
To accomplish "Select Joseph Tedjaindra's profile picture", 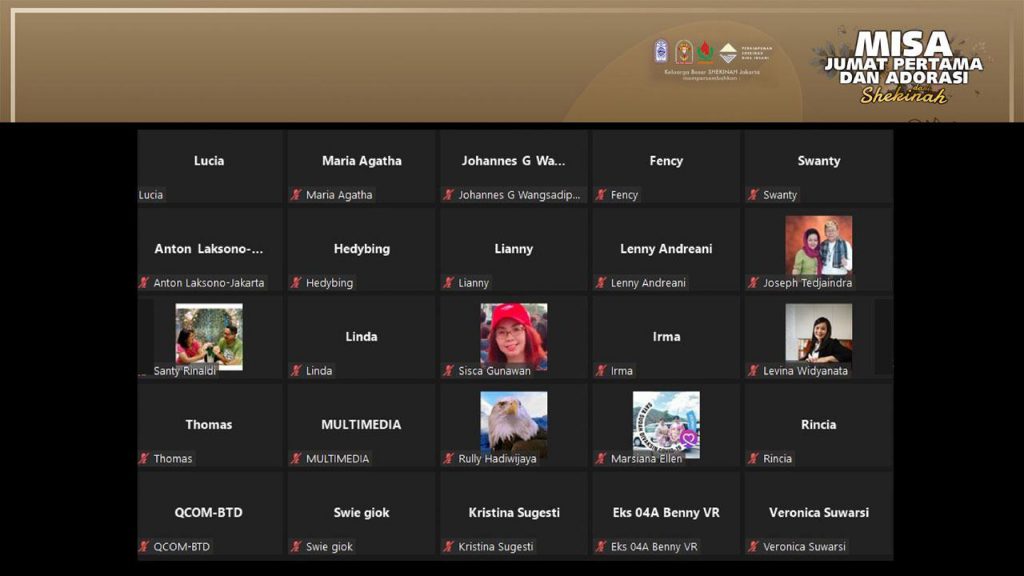I will pos(818,245).
